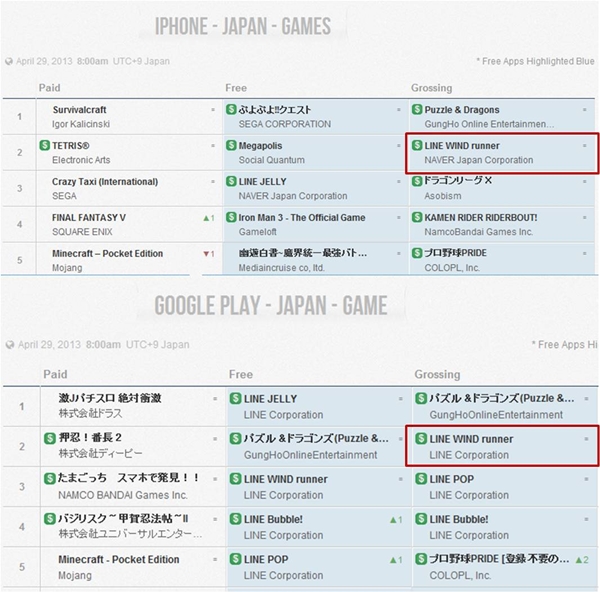The image size is (600, 592).
Task: Click the publisher name Electronic Arts
Action: [x=81, y=160]
